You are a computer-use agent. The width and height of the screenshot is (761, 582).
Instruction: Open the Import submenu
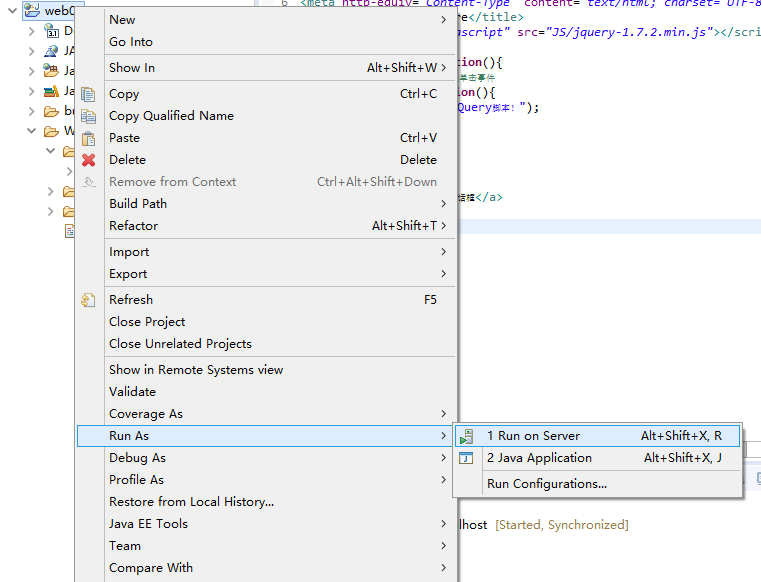(x=266, y=252)
